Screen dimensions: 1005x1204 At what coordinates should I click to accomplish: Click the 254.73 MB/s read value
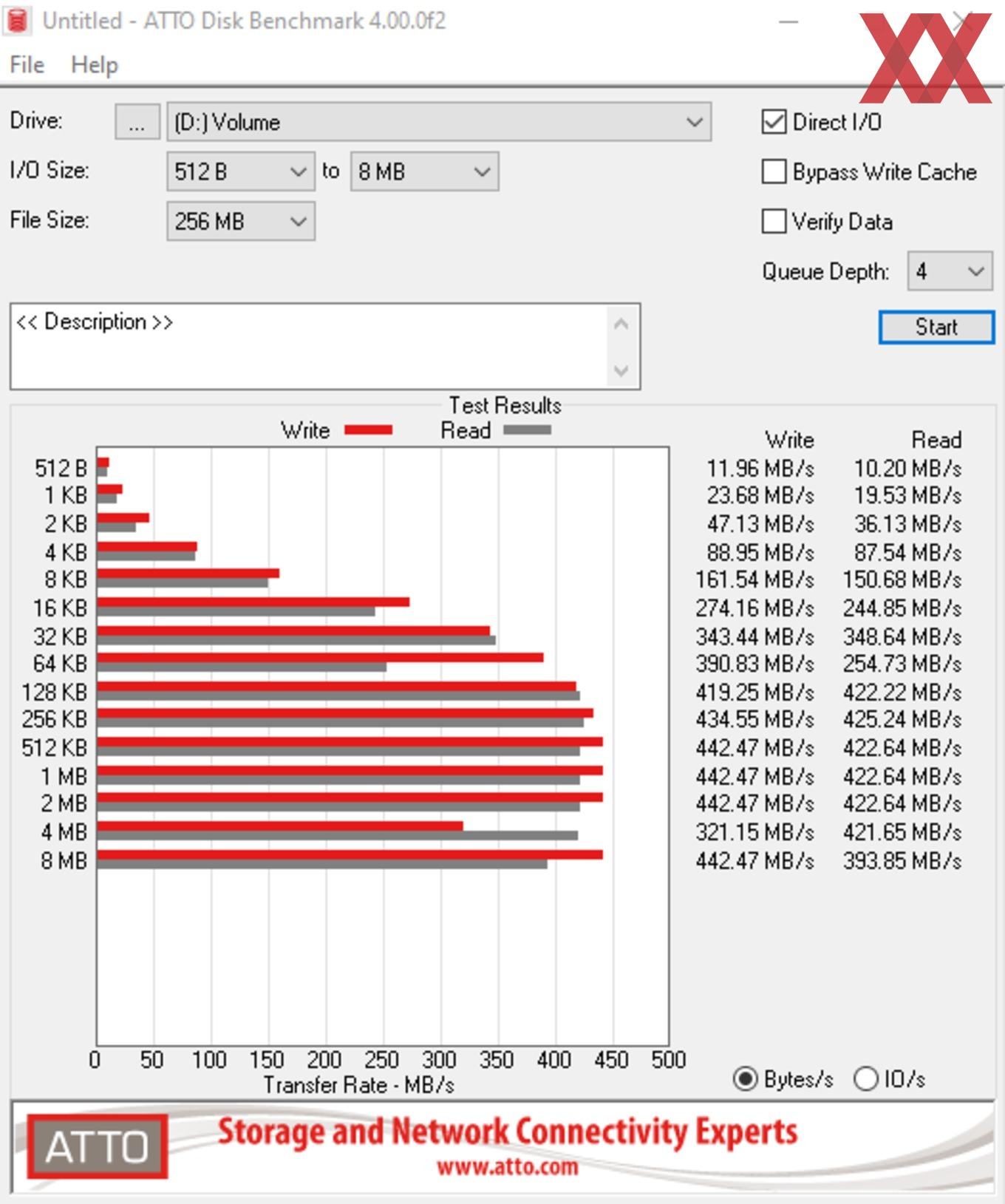point(903,664)
